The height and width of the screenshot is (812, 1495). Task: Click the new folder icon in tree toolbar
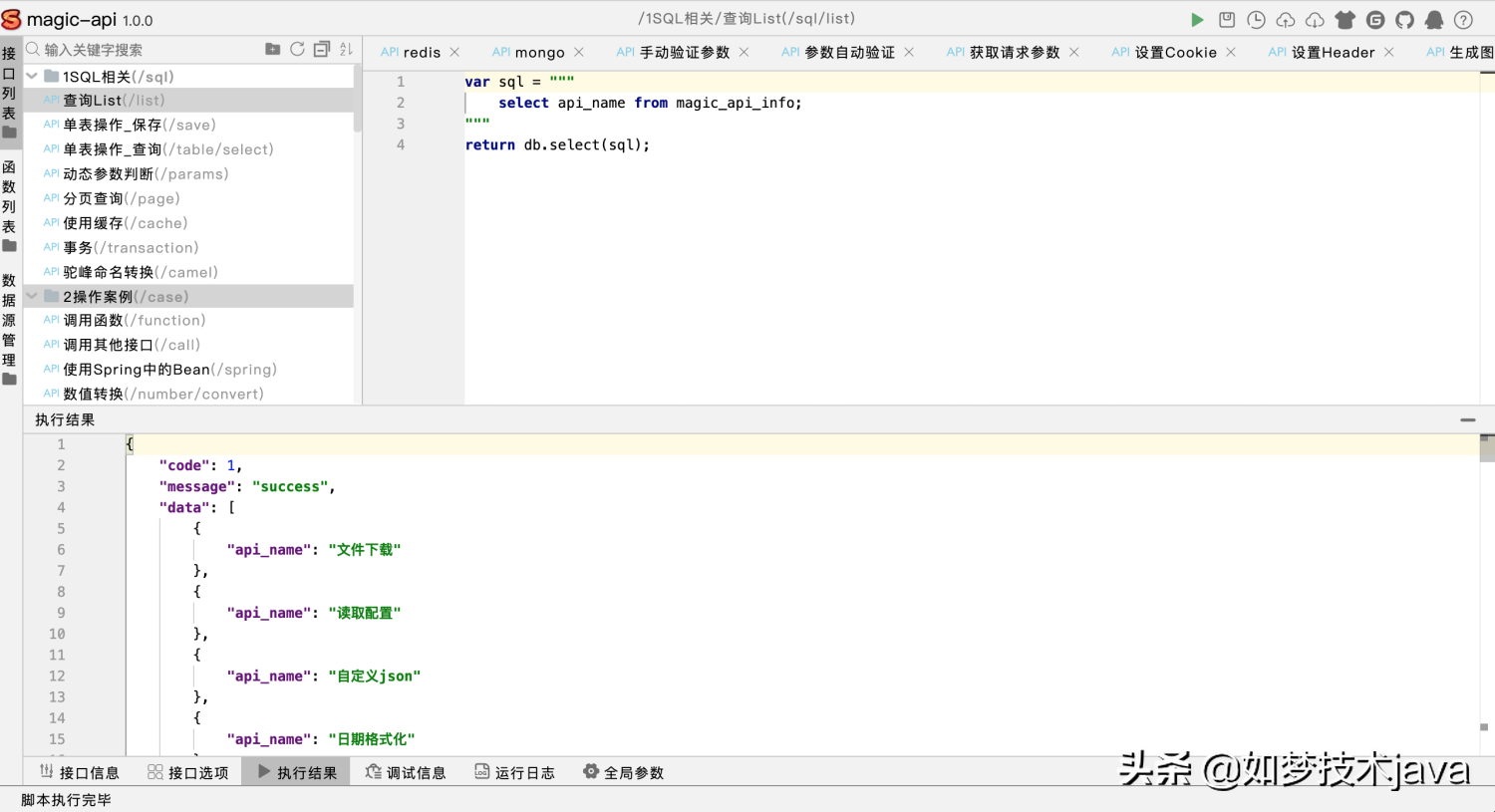pyautogui.click(x=272, y=49)
